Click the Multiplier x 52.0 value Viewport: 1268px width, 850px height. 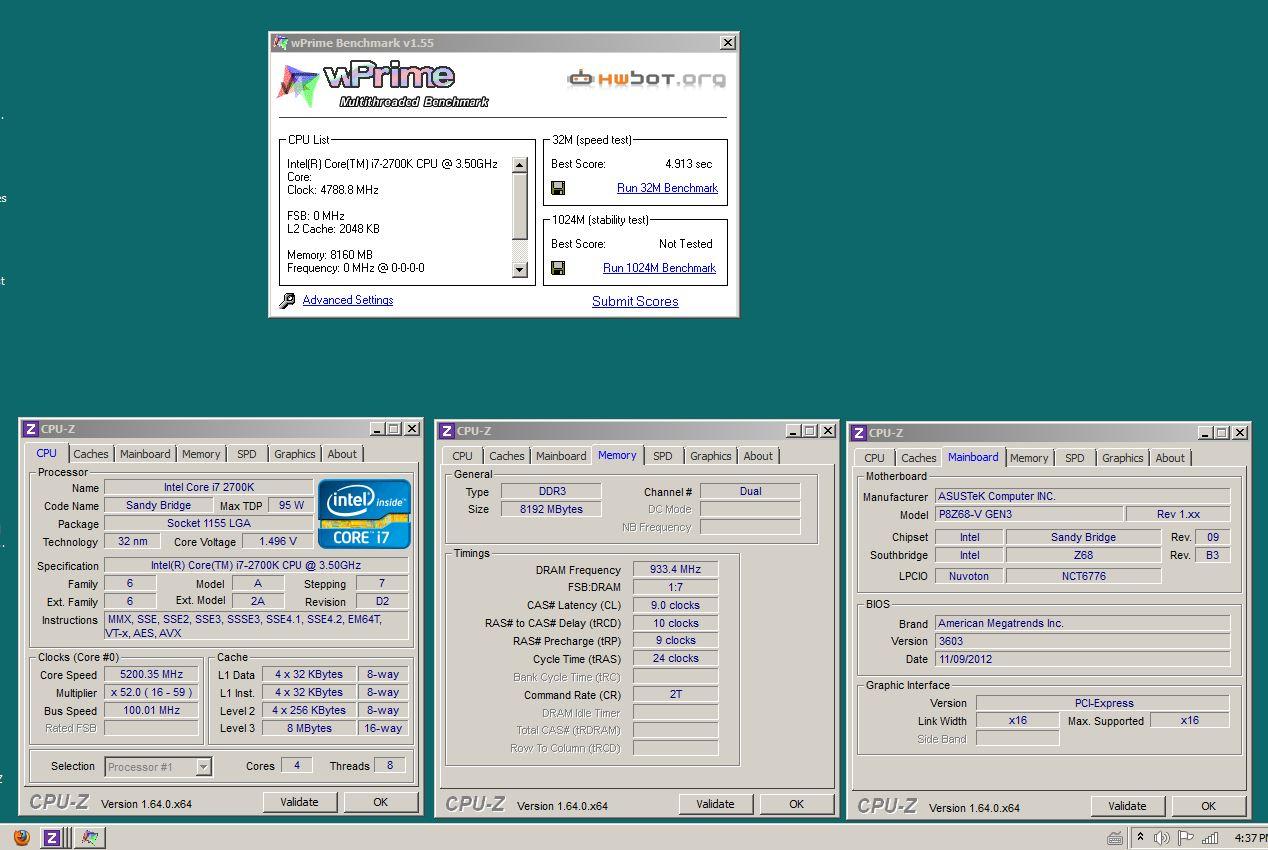(151, 693)
